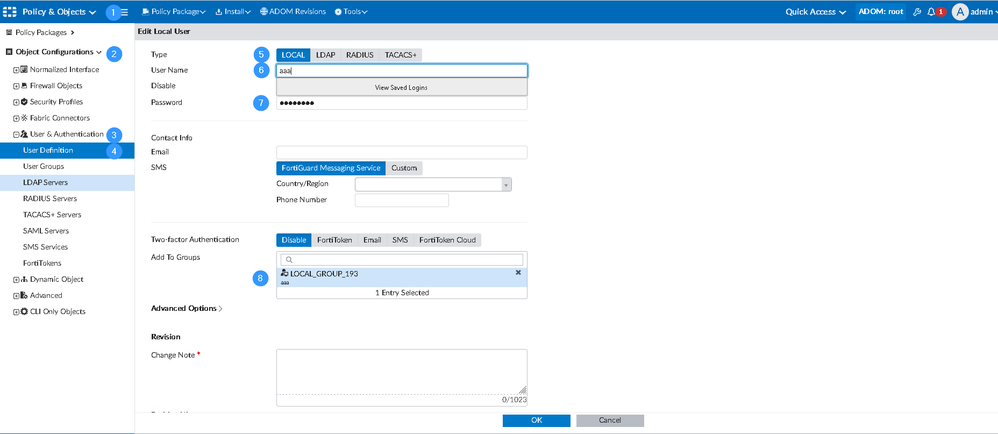Select the LOCAL_GROUP_193 entry
The image size is (998, 434).
(x=402, y=277)
